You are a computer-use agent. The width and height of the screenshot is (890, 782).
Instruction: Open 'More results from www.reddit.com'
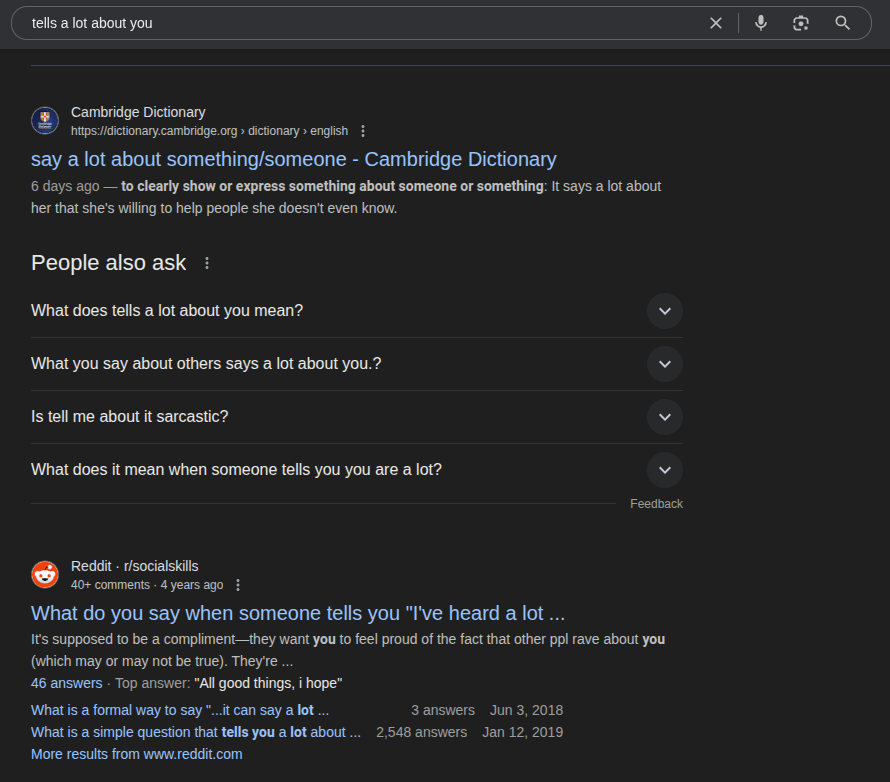(137, 754)
